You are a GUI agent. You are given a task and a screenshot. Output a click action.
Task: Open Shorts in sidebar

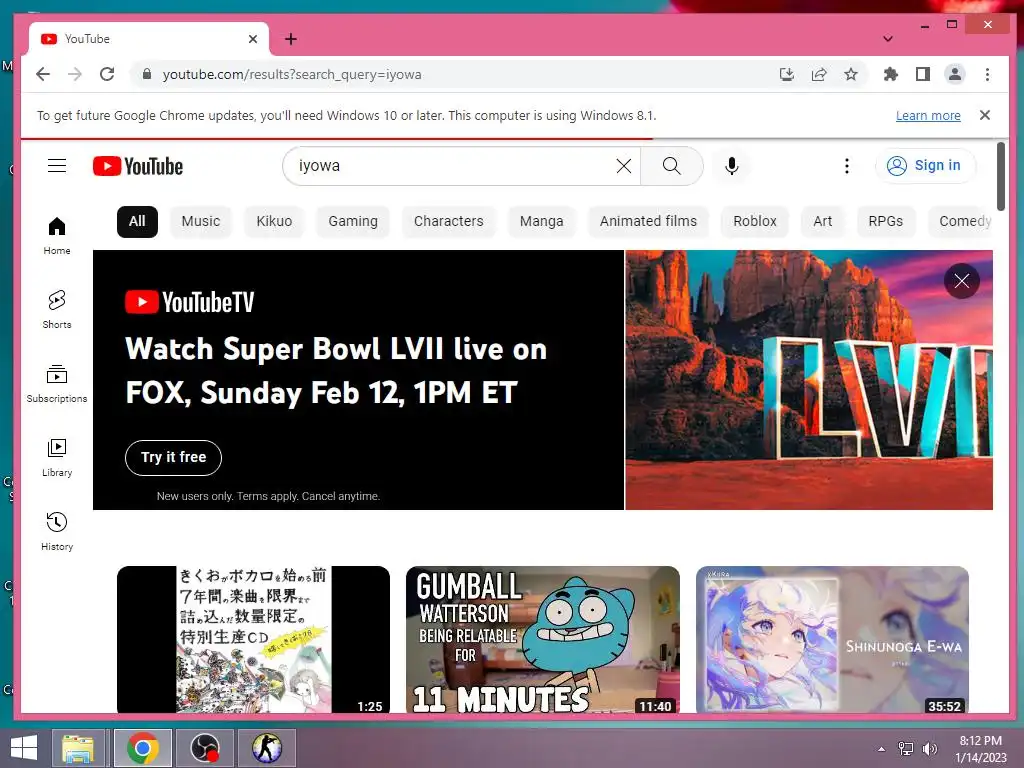[x=57, y=310]
